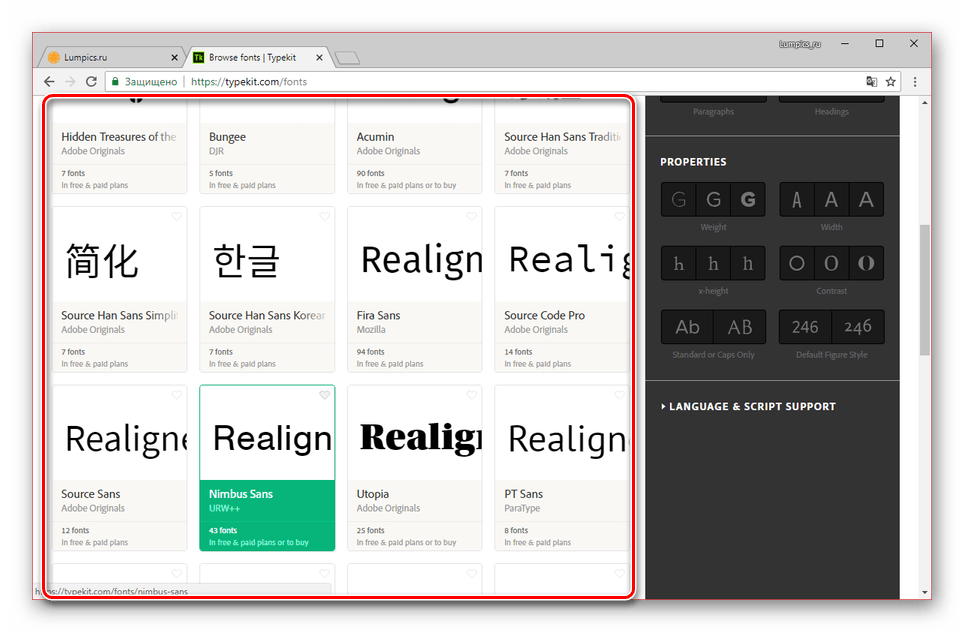Screen dimensions: 964x632
Task: Select old-style figures 246 option
Action: 858,327
